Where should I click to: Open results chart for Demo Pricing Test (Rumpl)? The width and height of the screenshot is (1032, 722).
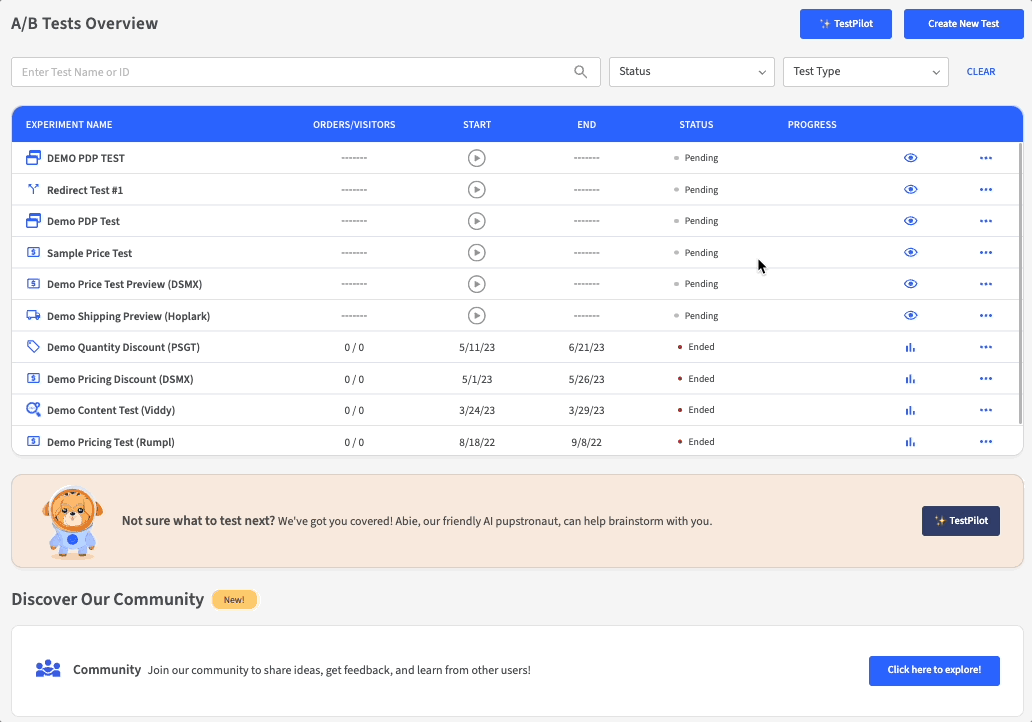[910, 442]
